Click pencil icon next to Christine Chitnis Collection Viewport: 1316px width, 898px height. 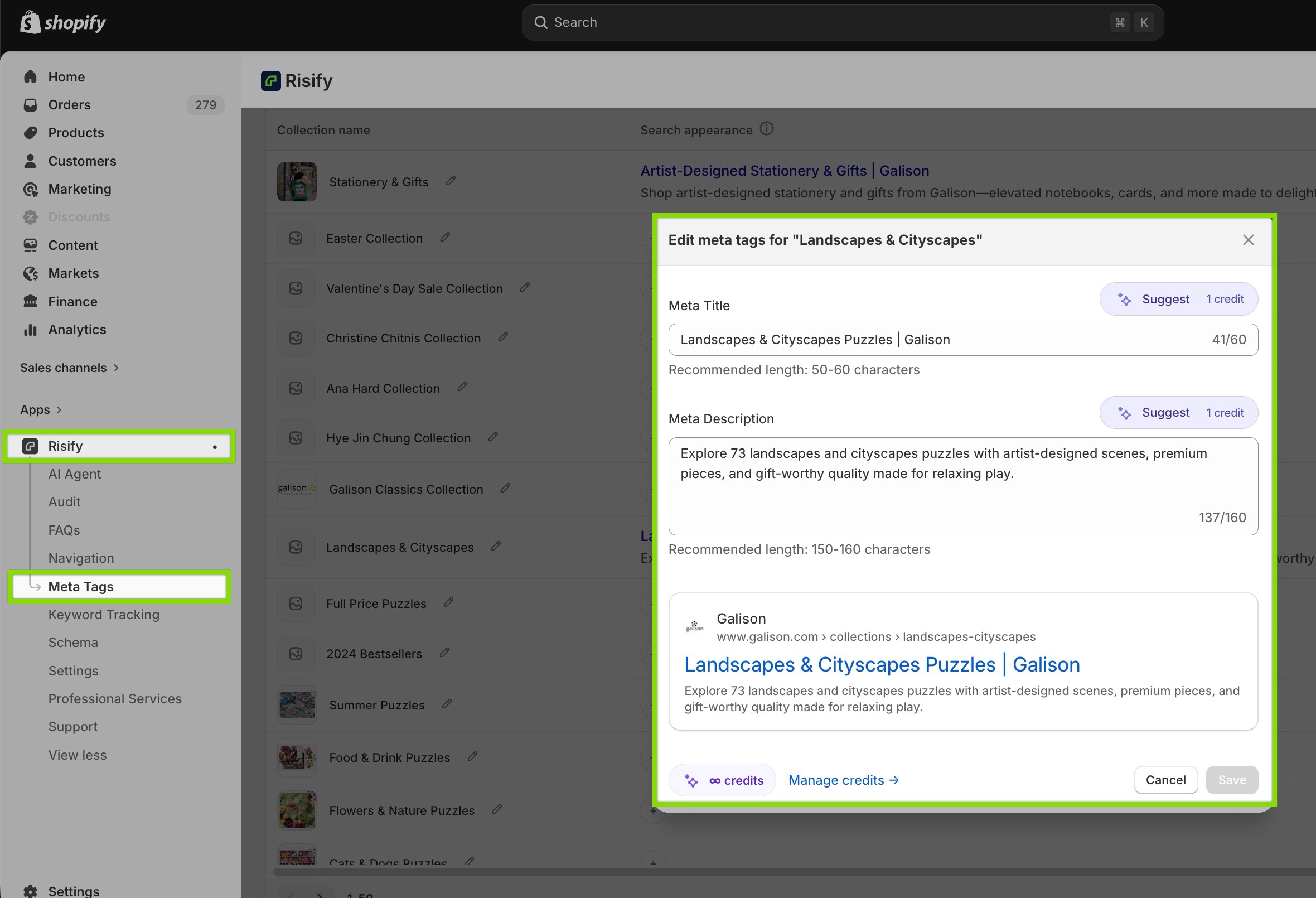503,337
